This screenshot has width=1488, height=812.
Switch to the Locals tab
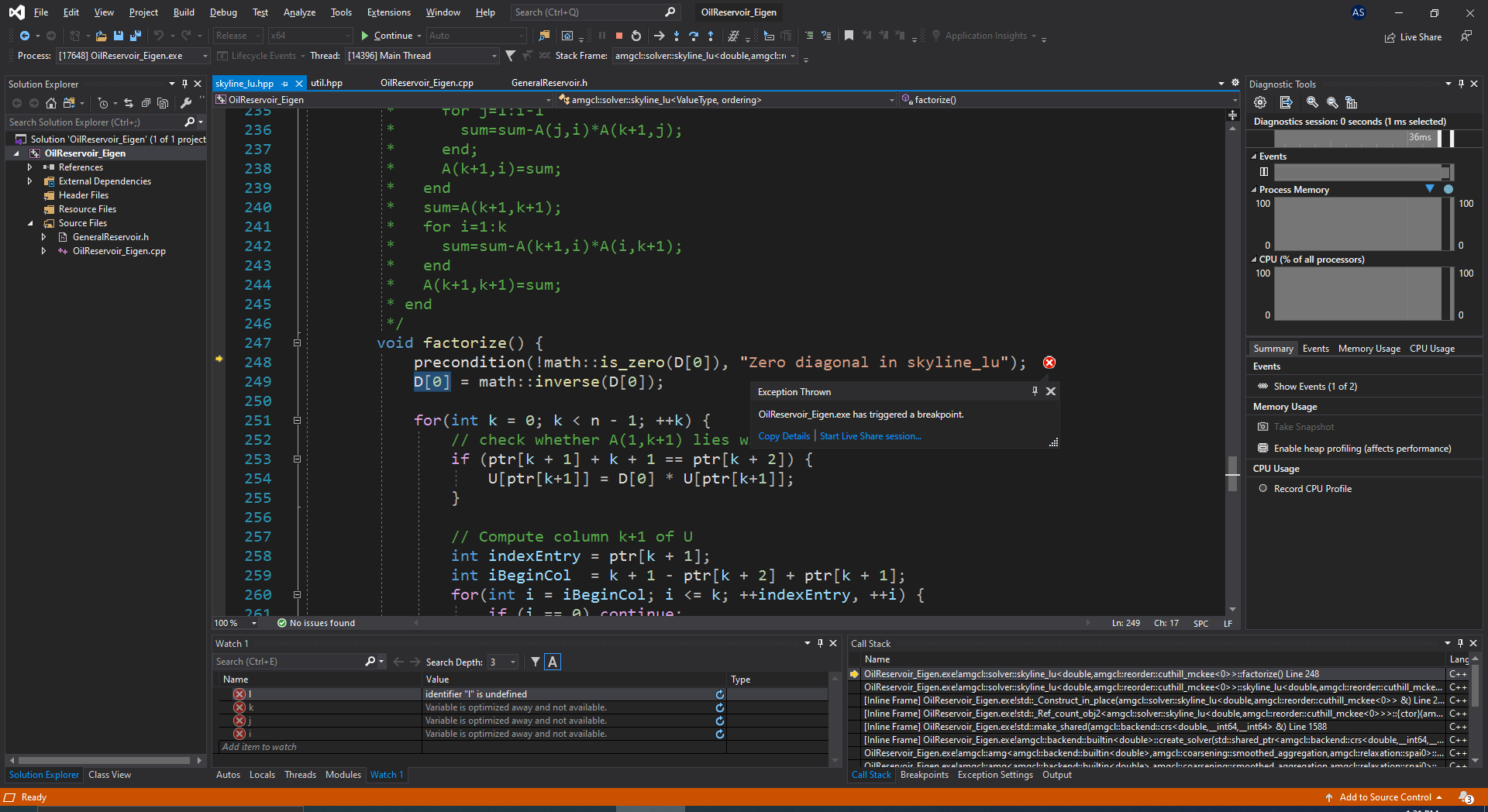tap(262, 775)
